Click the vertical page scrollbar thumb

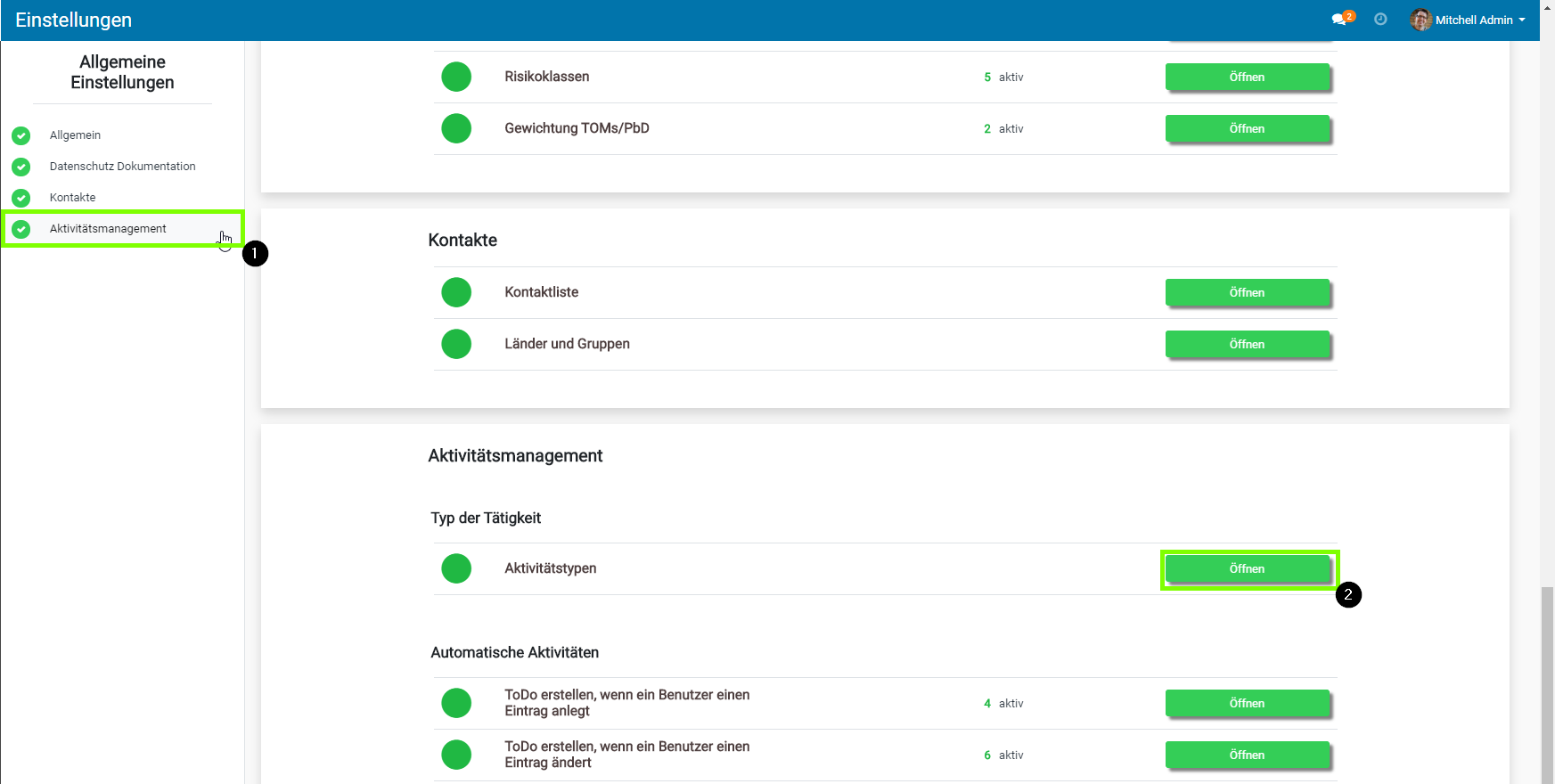(x=1547, y=684)
